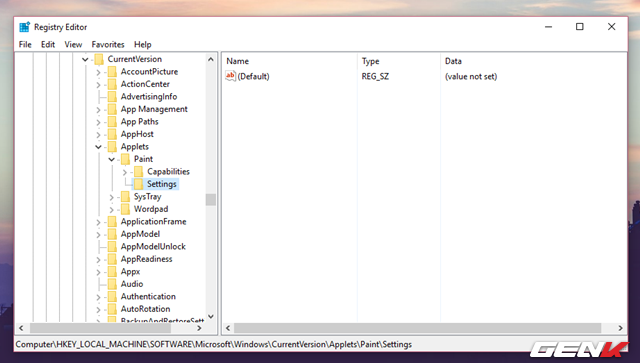Expand the AccountPicture key
Viewport: 640px width, 363px height.
pyautogui.click(x=98, y=72)
